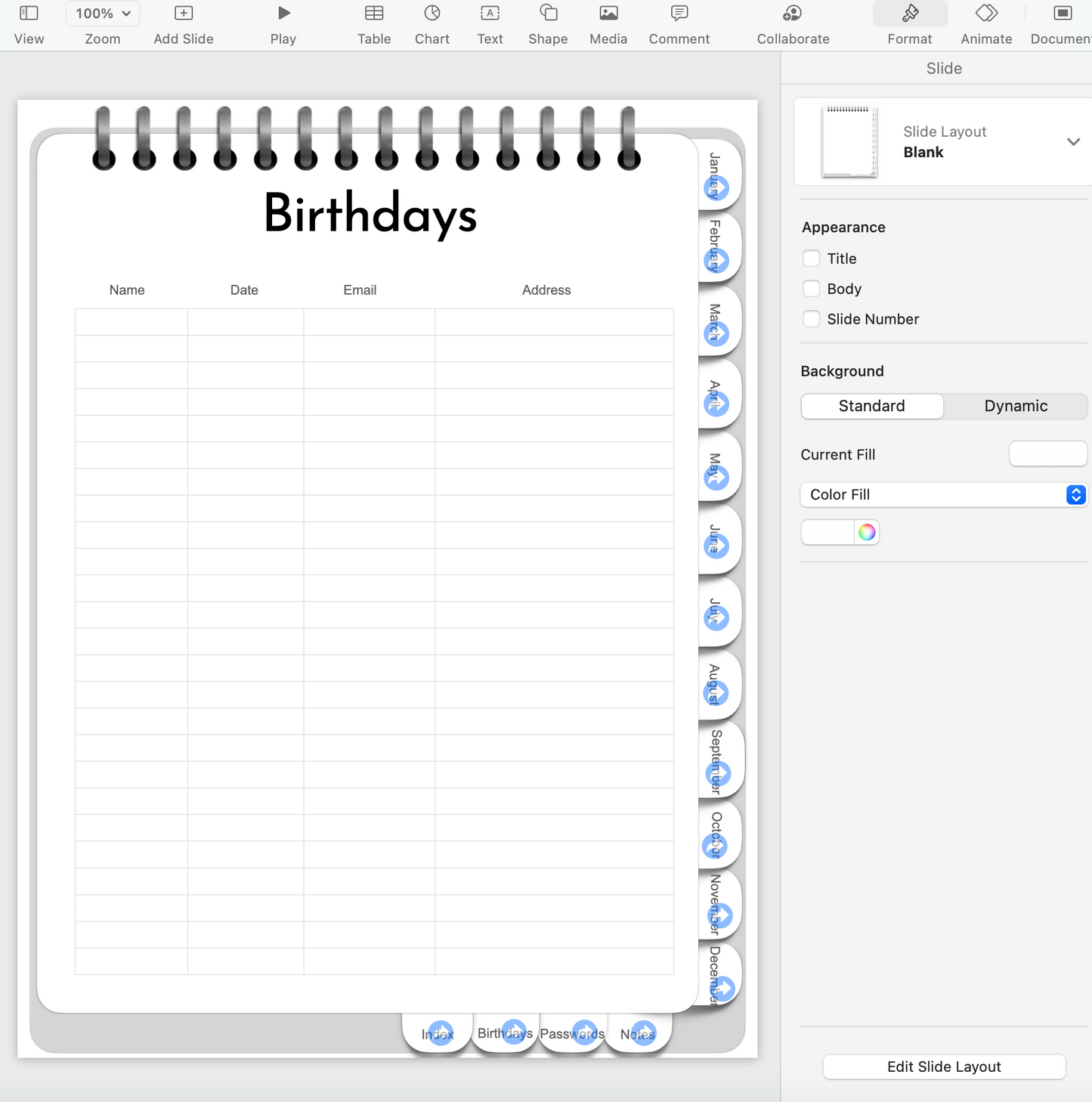Add a Comment to the slide
Image resolution: width=1092 pixels, height=1102 pixels.
[x=679, y=14]
